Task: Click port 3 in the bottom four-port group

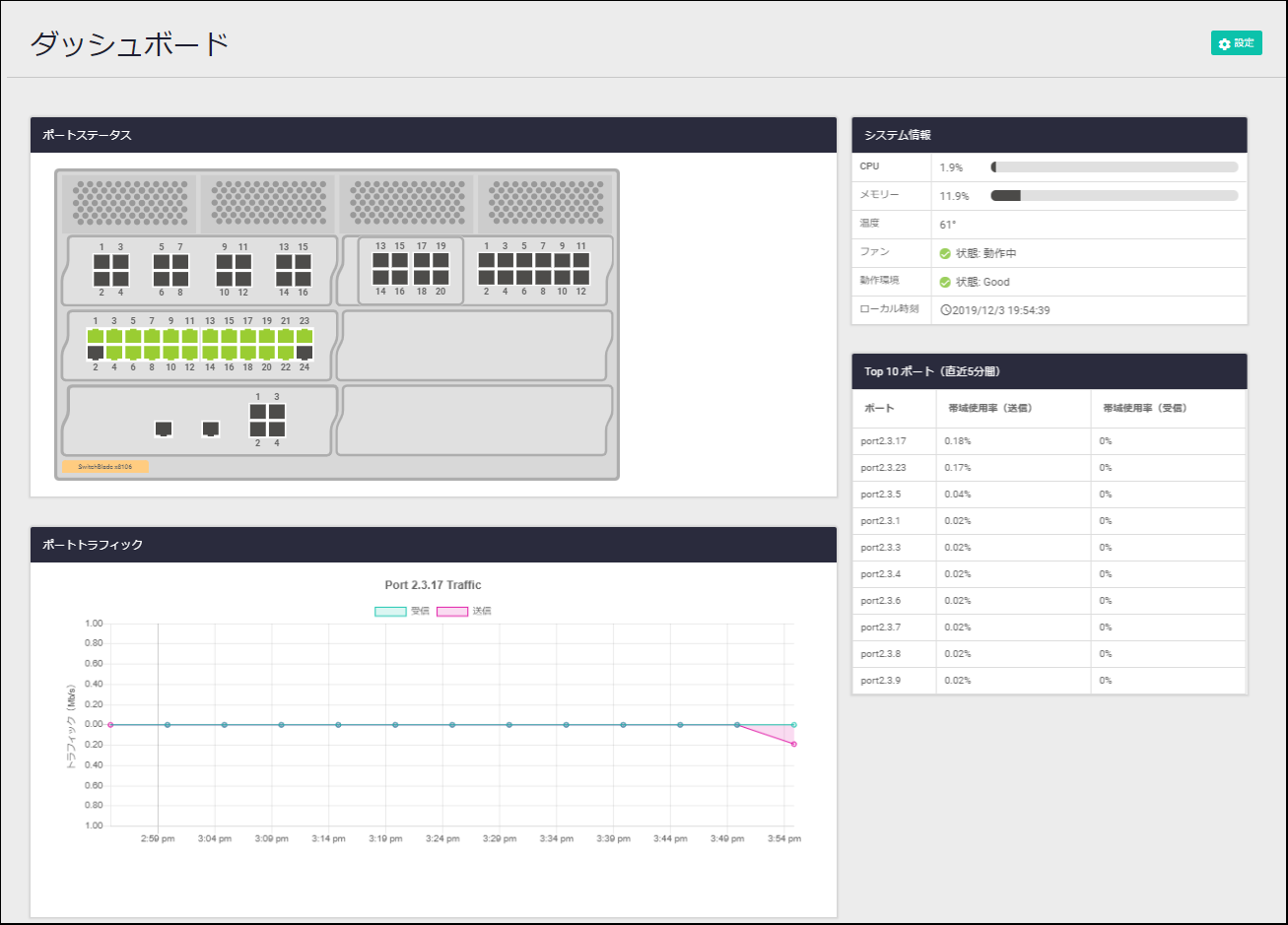Action: [x=277, y=412]
